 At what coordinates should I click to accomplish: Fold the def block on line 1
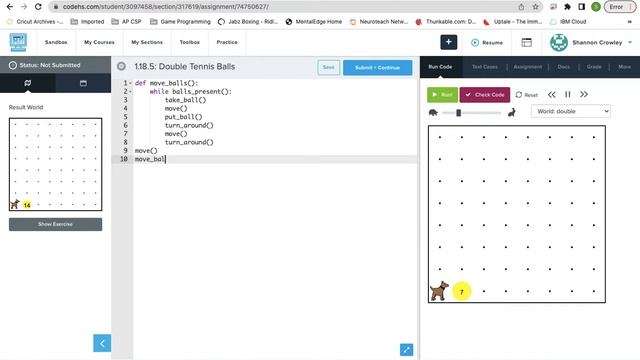[x=131, y=83]
